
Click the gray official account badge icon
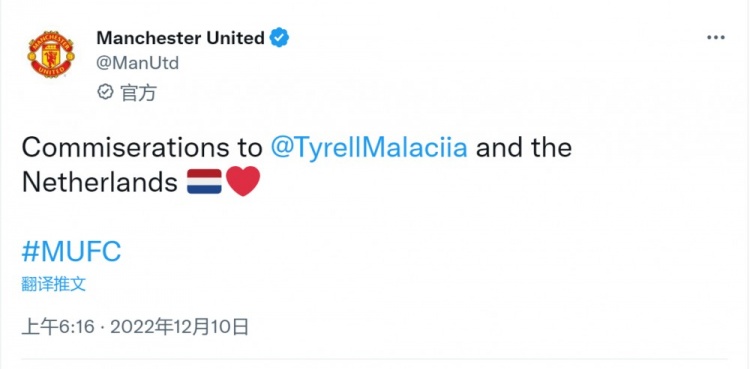pyautogui.click(x=105, y=91)
